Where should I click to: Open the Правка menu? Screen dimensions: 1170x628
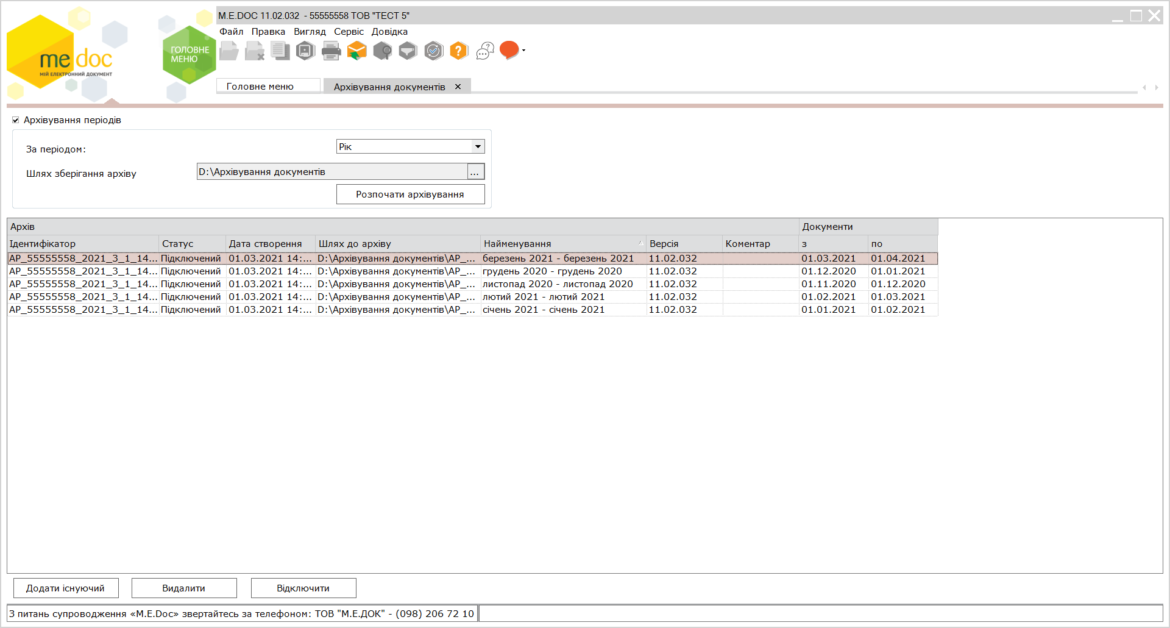click(268, 31)
